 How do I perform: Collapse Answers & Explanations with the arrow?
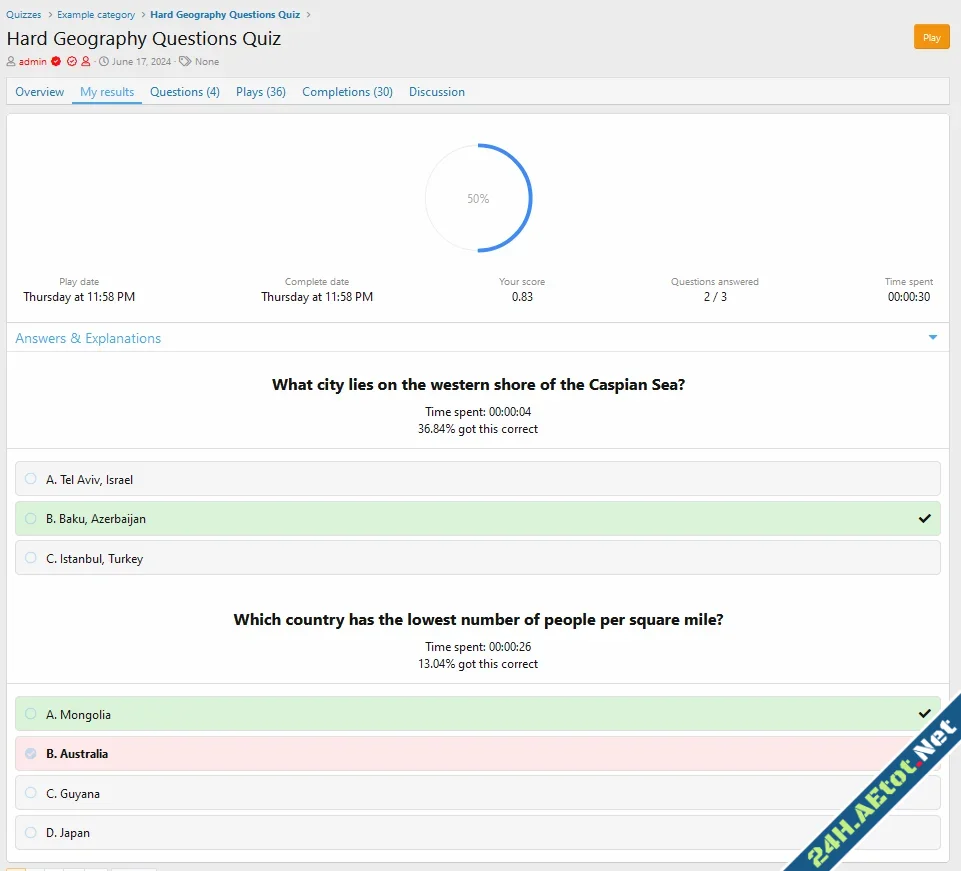932,338
